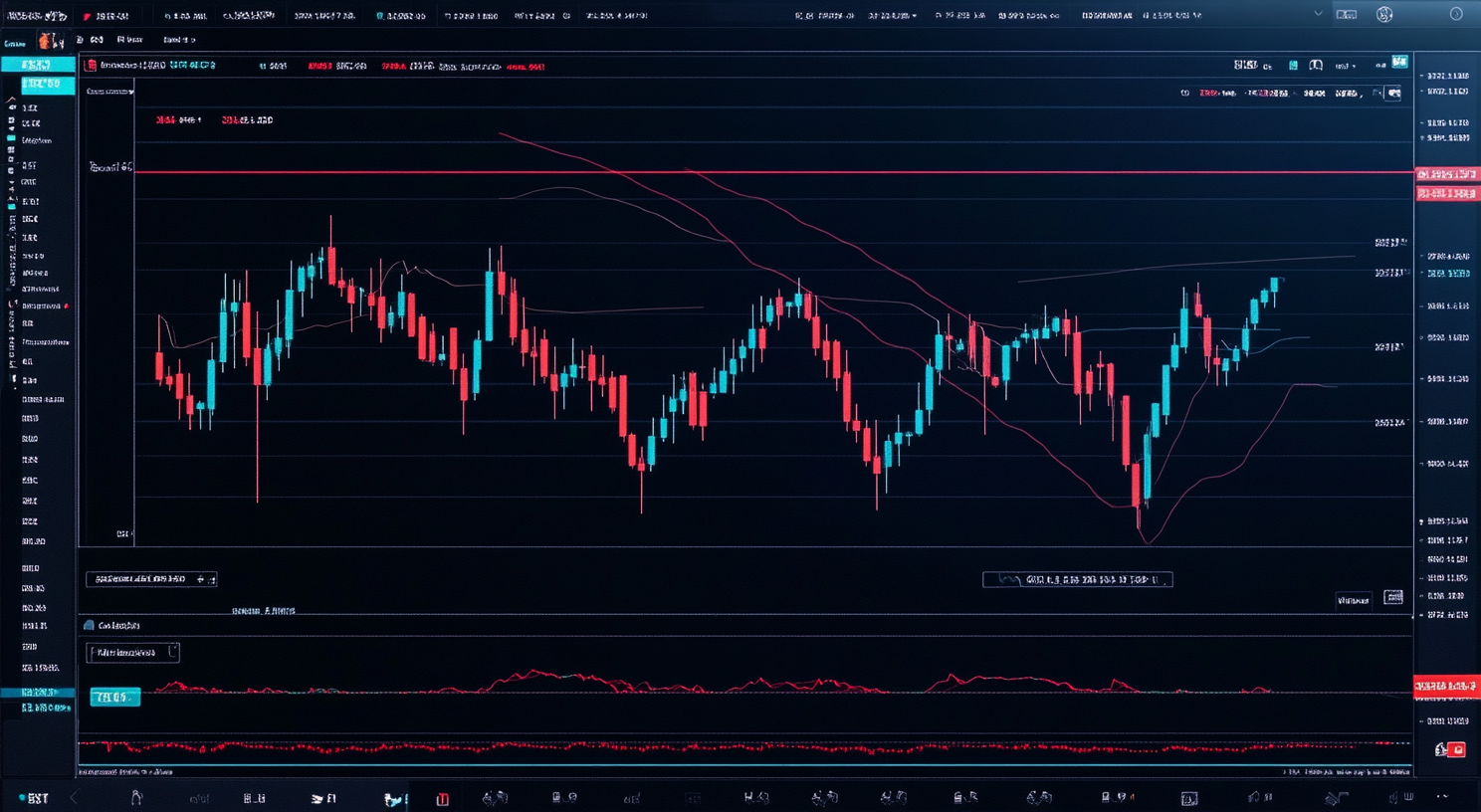The width and height of the screenshot is (1481, 812).
Task: Toggle the round indicator icon above the lower panel
Action: coord(90,626)
